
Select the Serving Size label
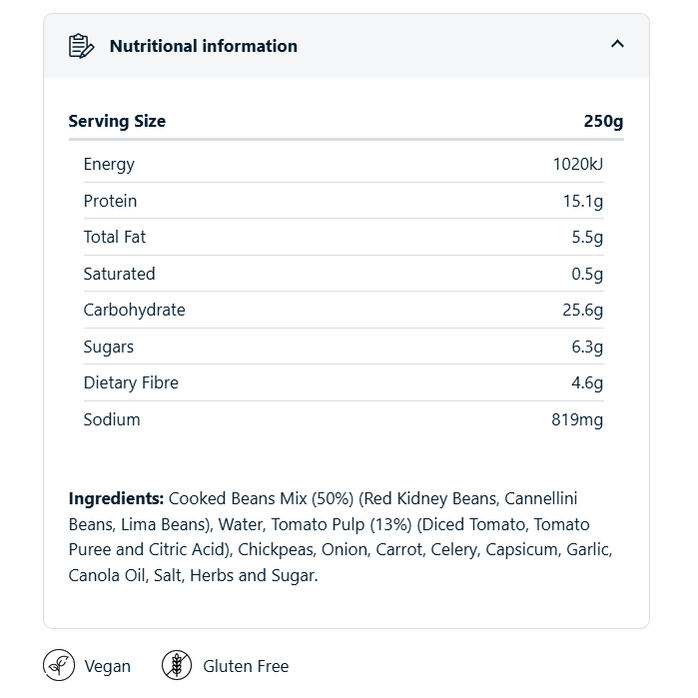117,121
